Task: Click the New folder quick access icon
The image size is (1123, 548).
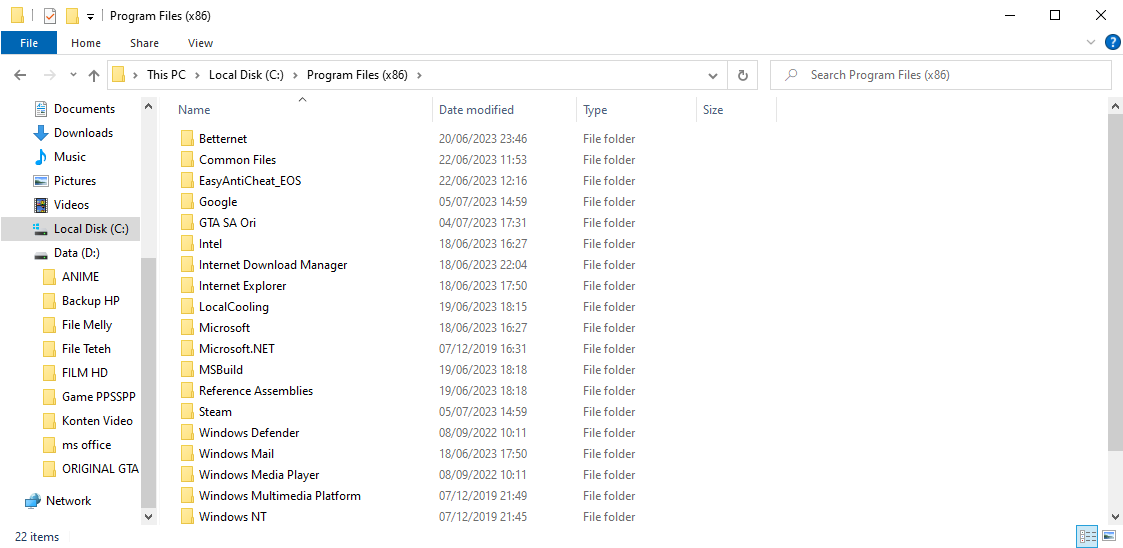Action: tap(72, 15)
